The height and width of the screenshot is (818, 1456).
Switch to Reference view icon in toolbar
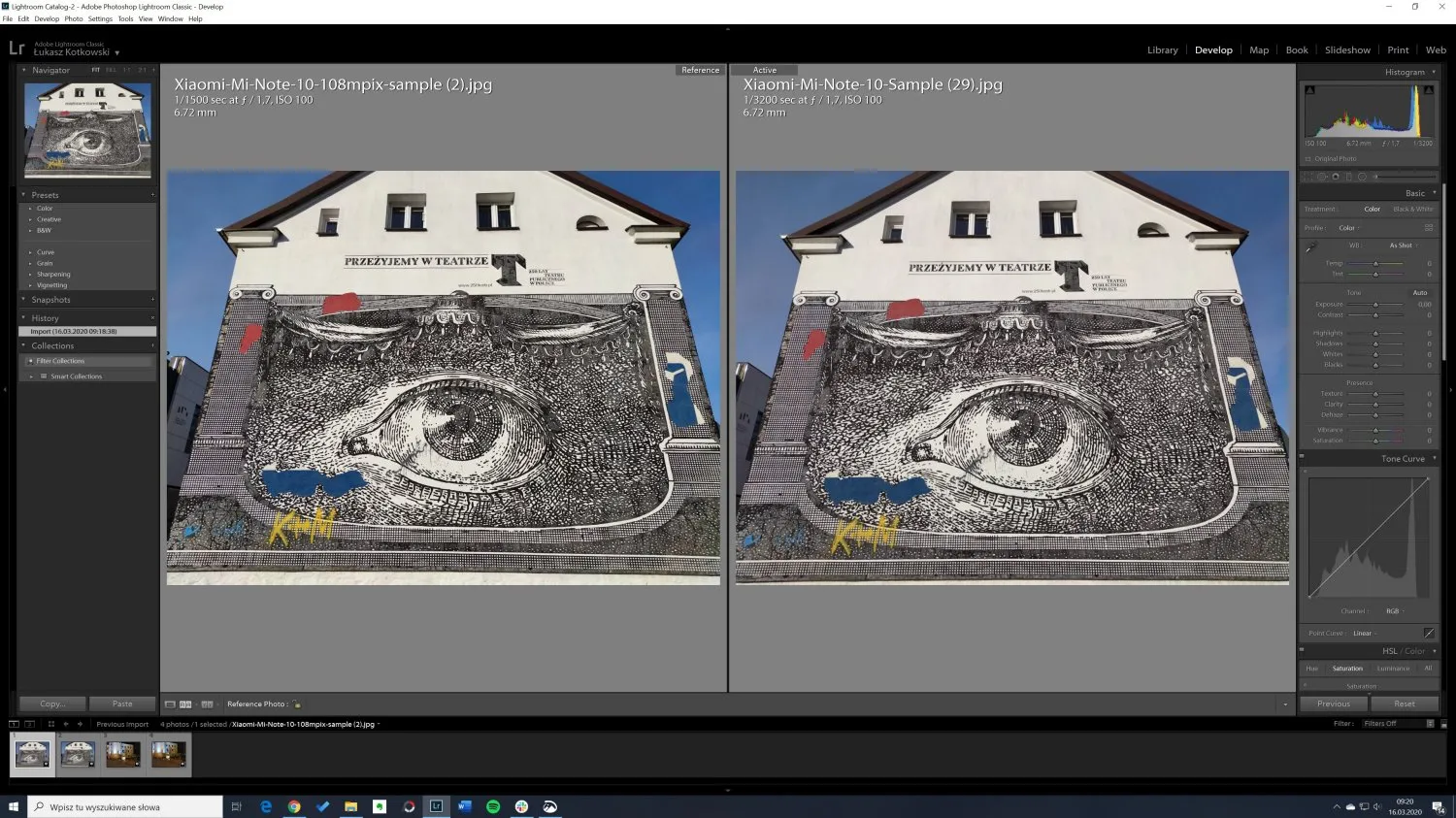[185, 704]
